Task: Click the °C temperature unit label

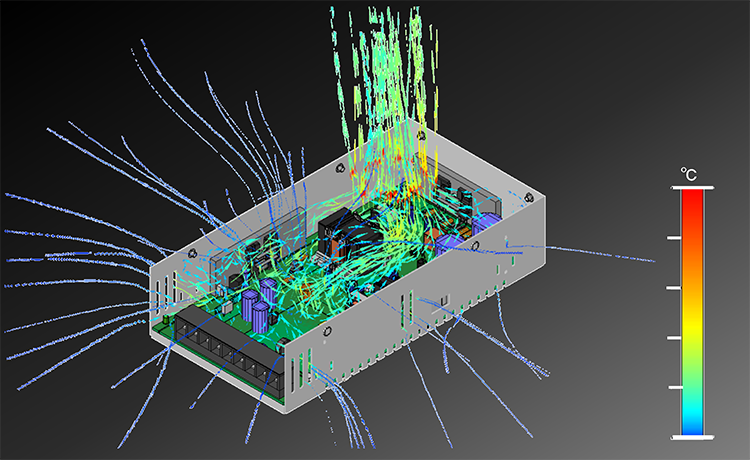Action: click(688, 174)
